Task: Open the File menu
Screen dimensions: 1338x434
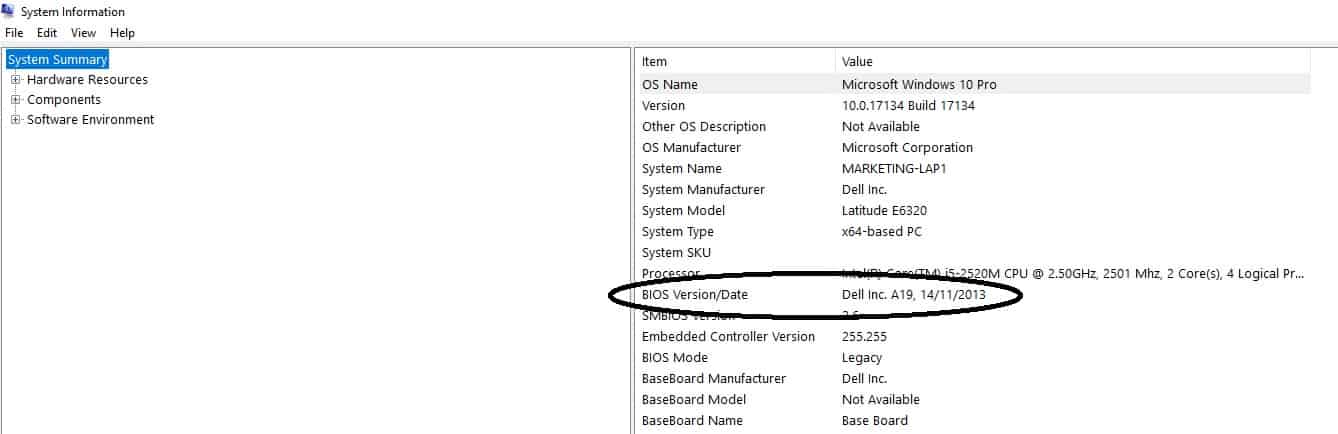Action: [x=14, y=33]
